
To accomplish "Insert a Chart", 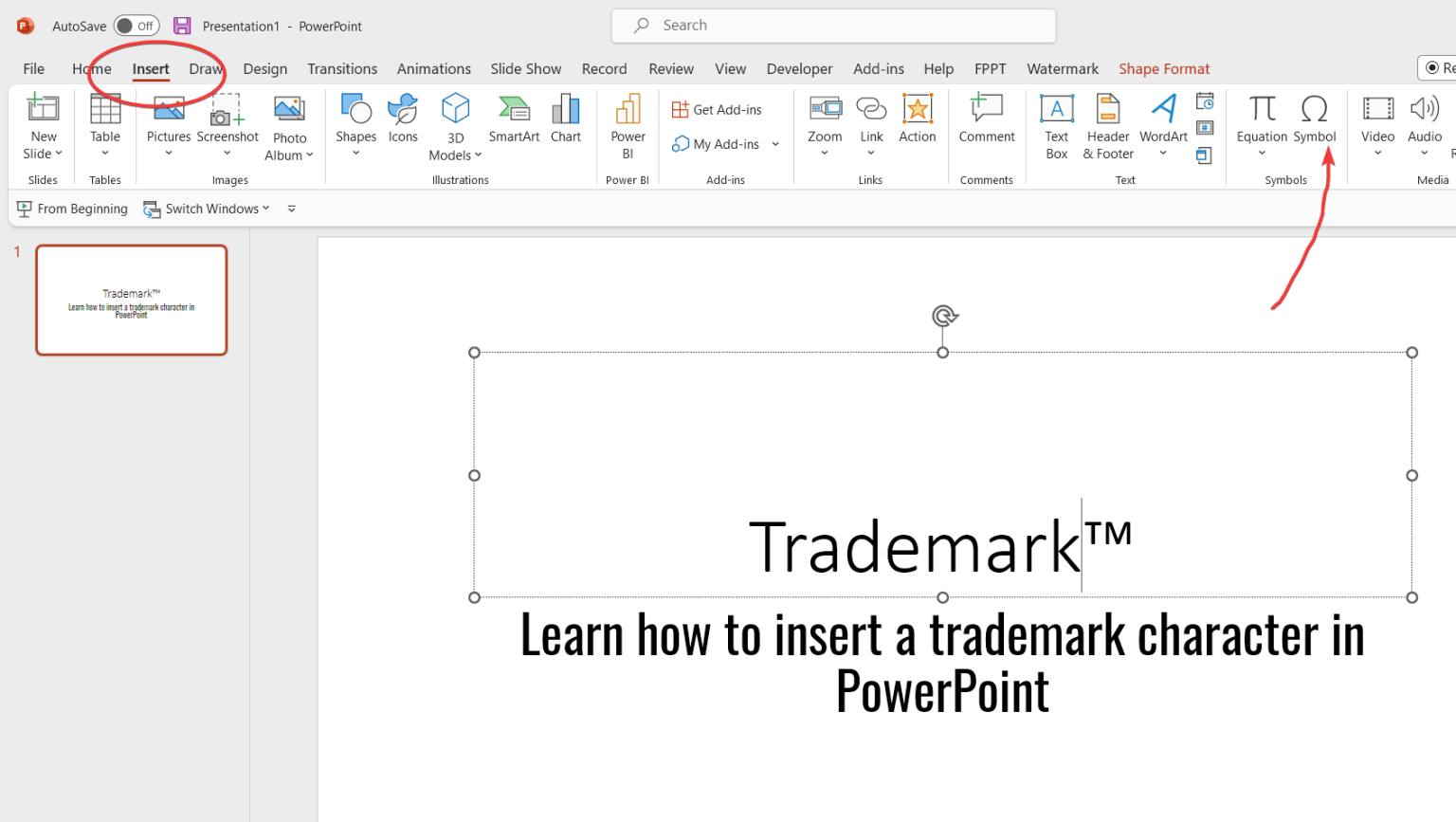I will coord(566,120).
